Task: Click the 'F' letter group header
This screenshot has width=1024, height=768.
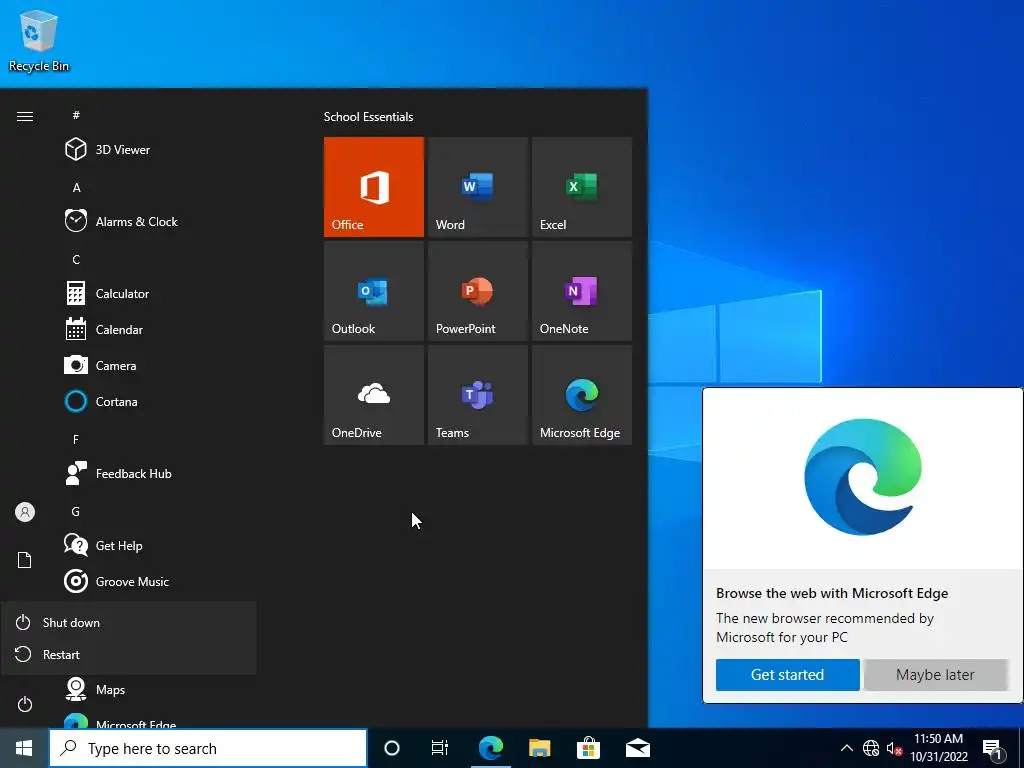Action: pos(76,440)
